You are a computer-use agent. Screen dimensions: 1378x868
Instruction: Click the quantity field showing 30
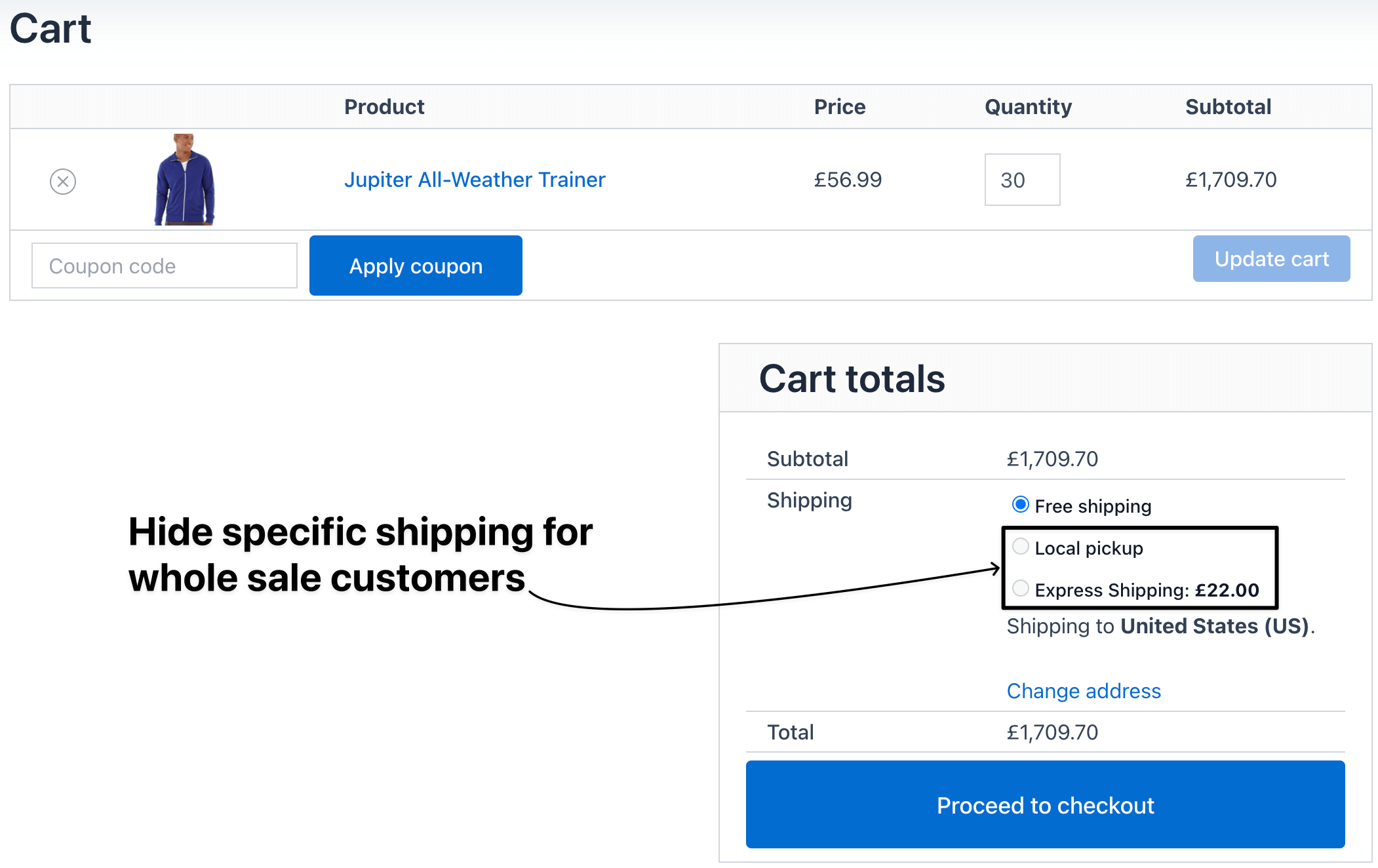(x=1021, y=180)
